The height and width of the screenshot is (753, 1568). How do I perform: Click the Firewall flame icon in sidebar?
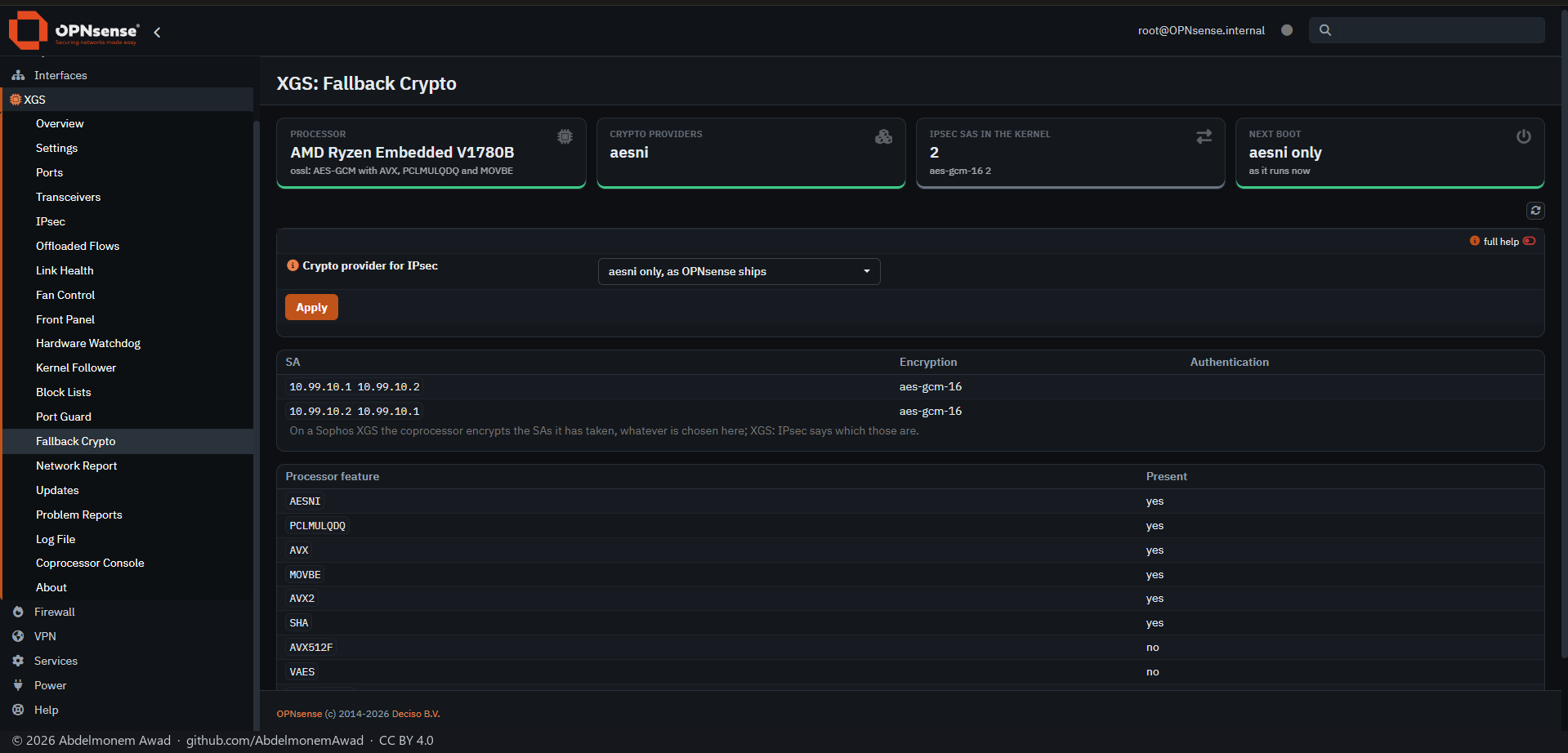[18, 612]
